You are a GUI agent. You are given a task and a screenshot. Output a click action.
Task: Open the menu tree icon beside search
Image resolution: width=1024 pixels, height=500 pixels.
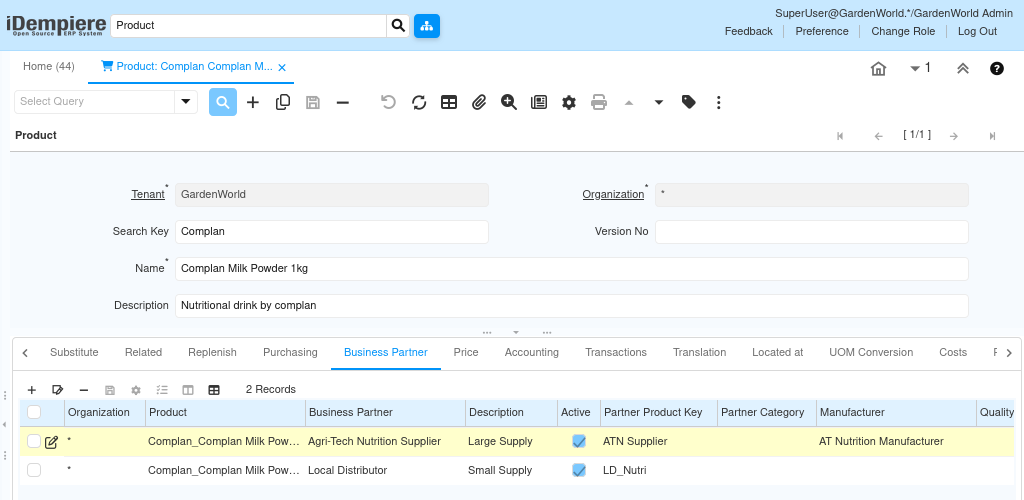point(427,26)
